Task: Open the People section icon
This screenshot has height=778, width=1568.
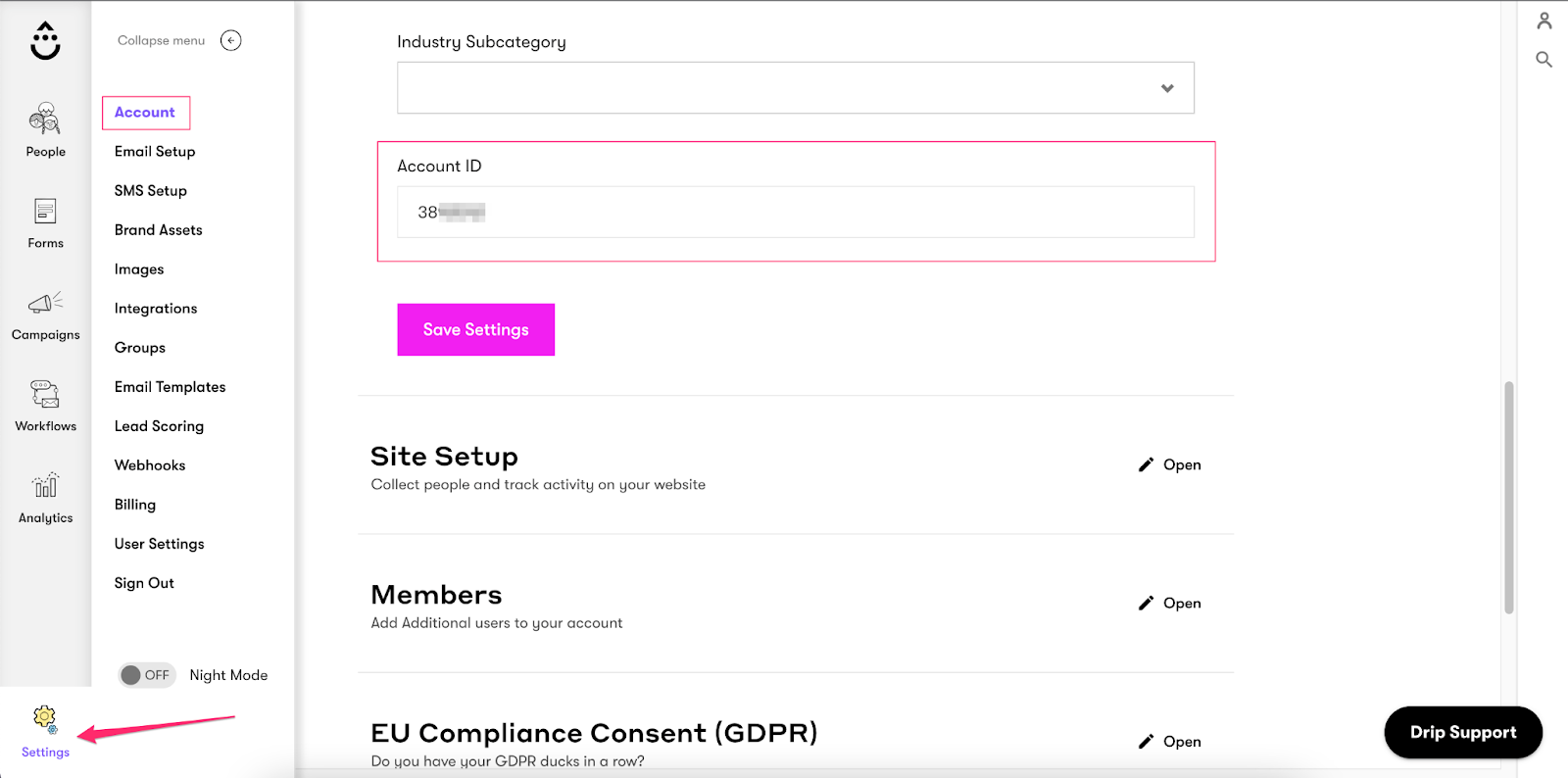Action: (x=45, y=120)
